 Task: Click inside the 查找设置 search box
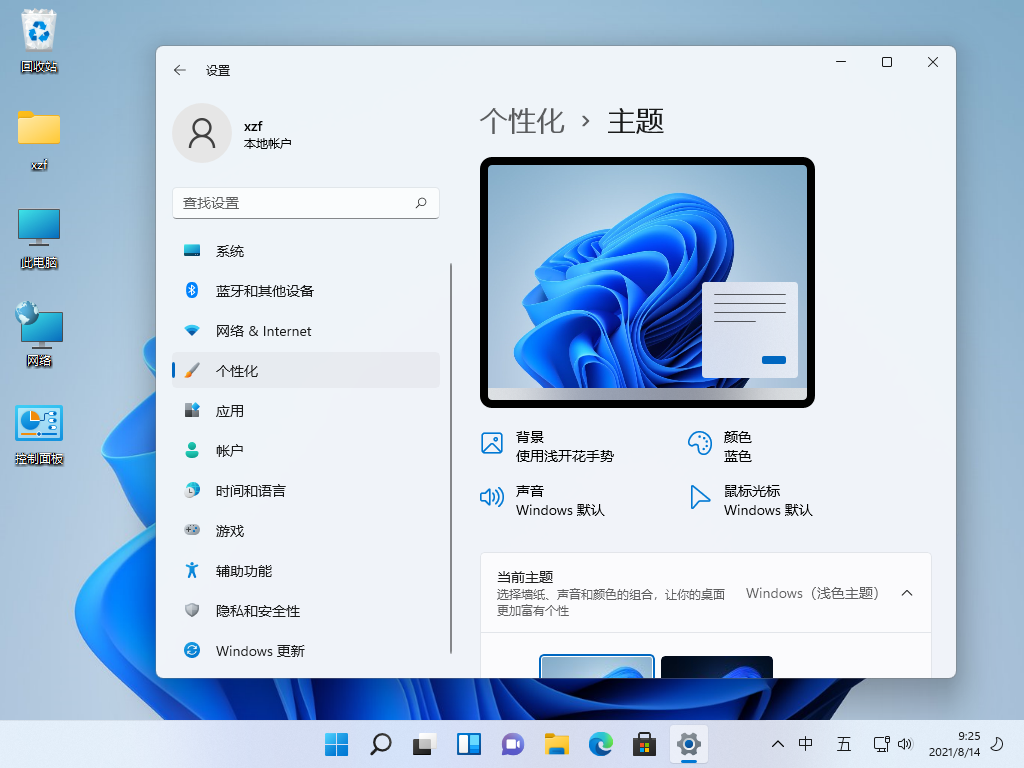pos(306,203)
